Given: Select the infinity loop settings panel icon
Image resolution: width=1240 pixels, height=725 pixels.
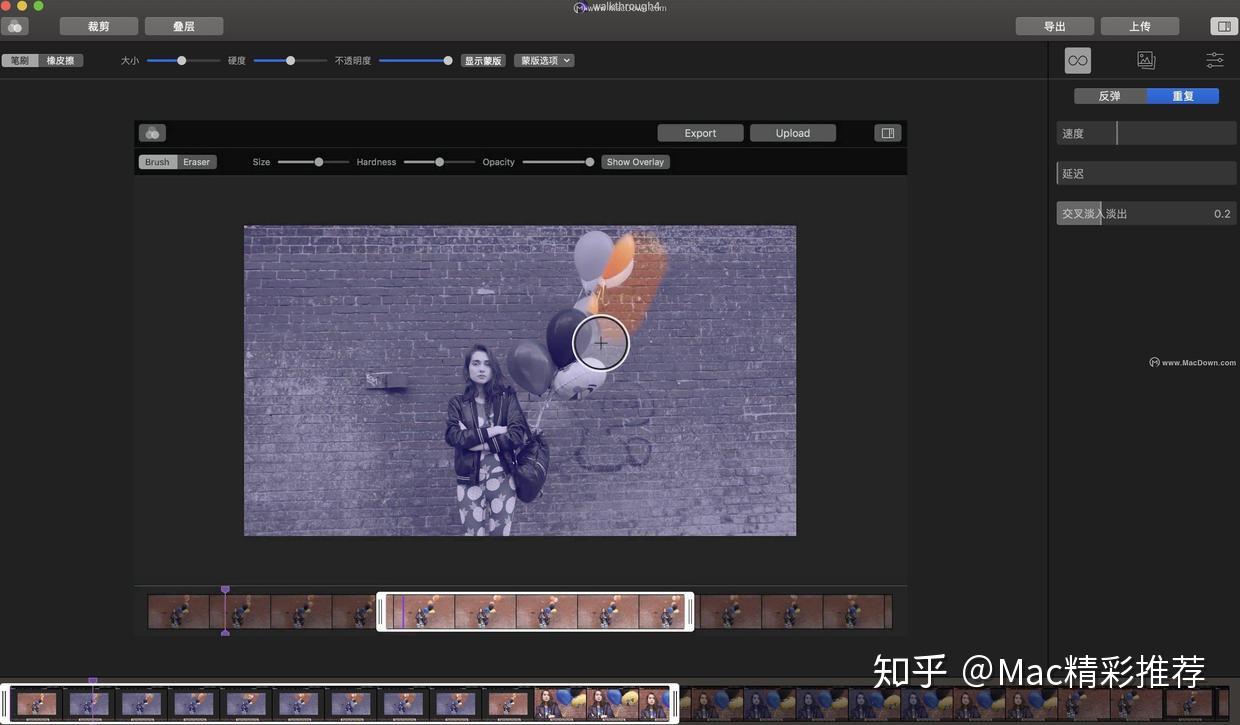Looking at the screenshot, I should pos(1077,60).
